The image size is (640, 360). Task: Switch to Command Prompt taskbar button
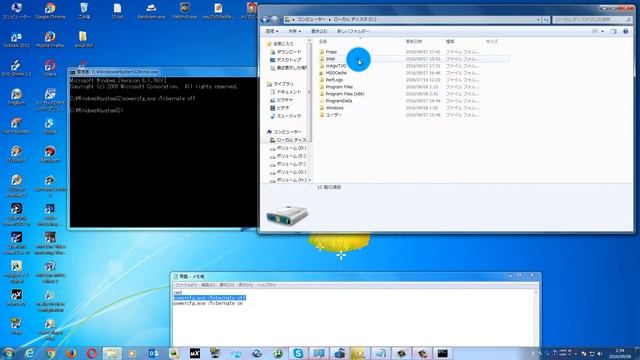point(442,353)
